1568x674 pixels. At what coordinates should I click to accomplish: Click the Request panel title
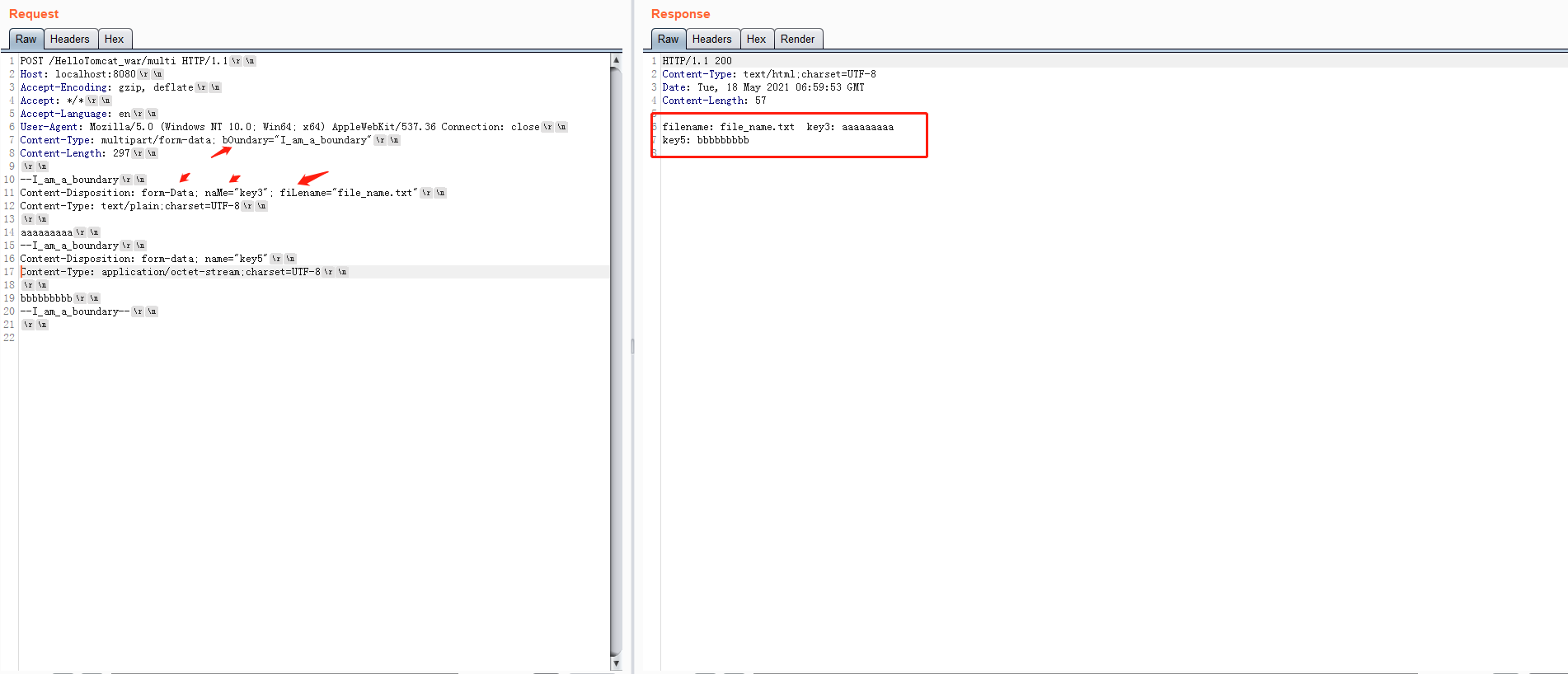[34, 14]
